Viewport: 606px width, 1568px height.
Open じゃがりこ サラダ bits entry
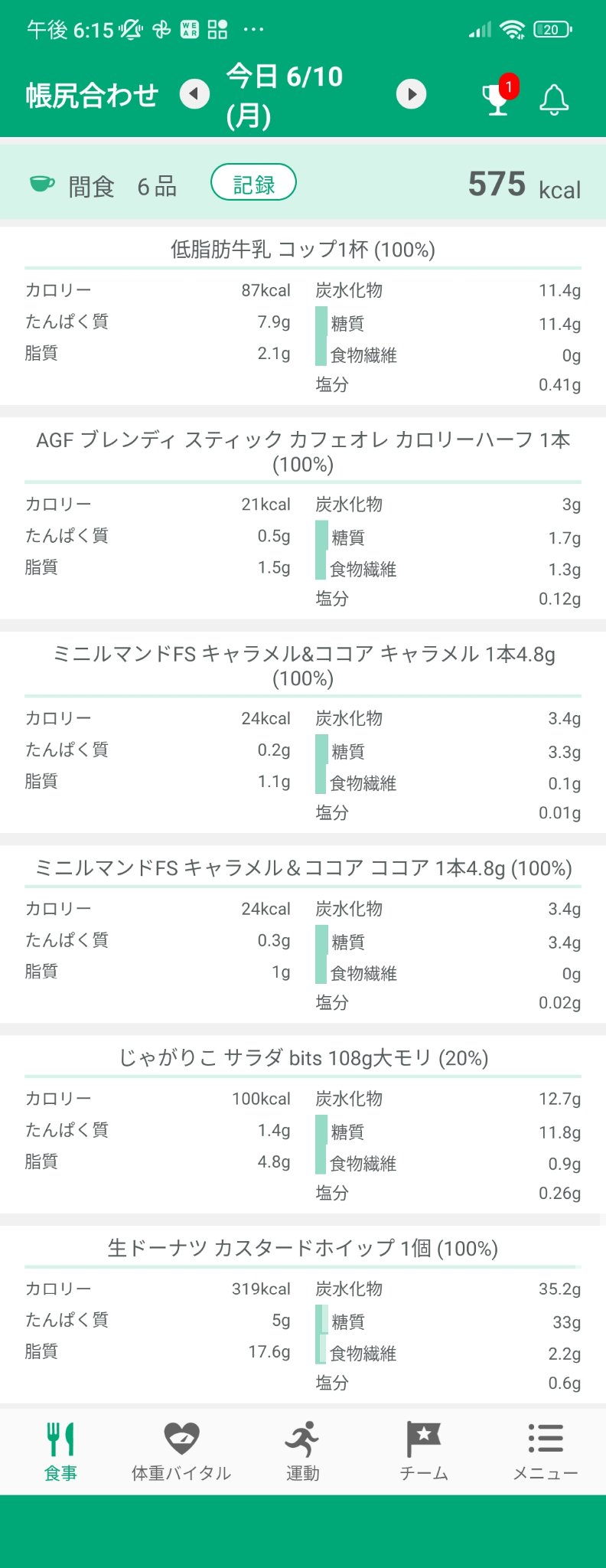(303, 1058)
